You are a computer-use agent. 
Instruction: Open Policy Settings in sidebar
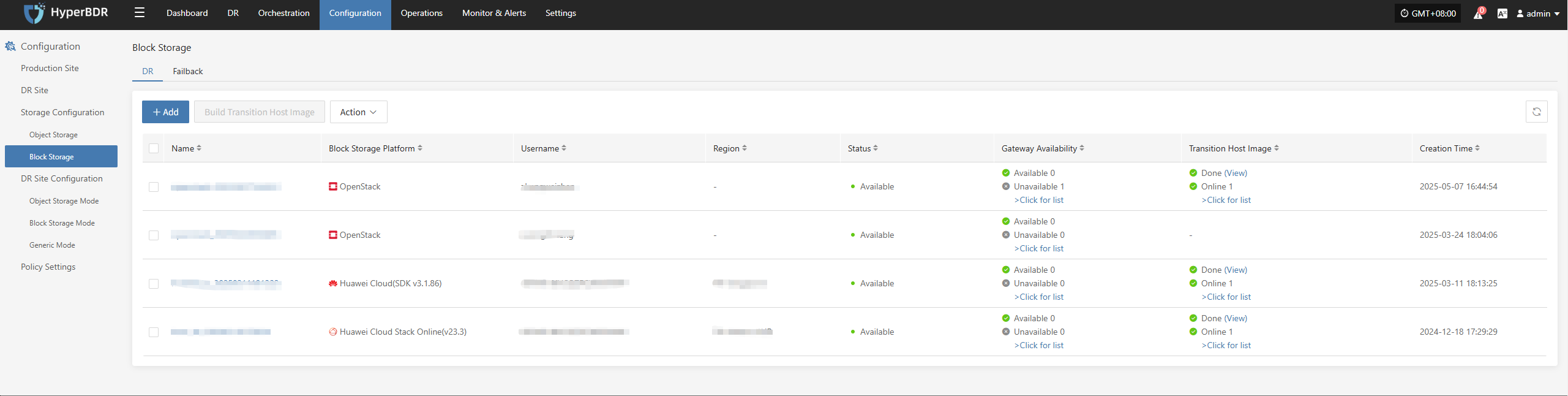point(48,267)
